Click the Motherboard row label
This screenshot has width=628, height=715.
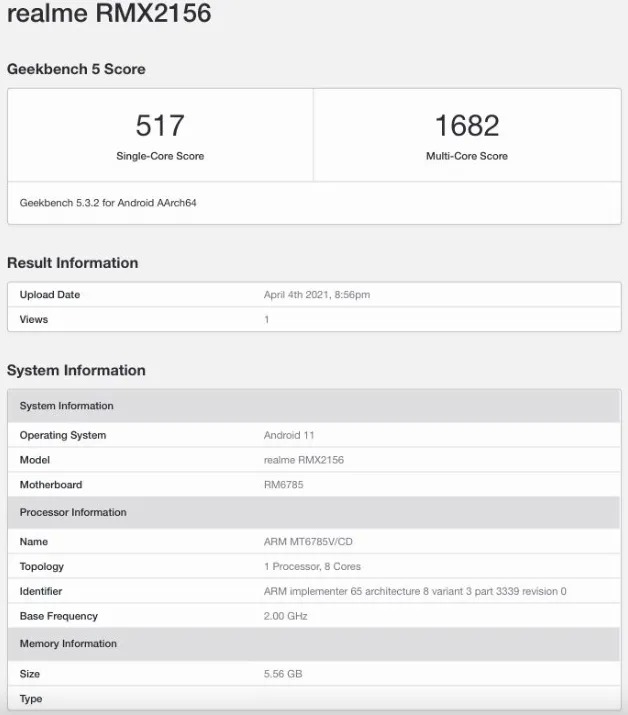pyautogui.click(x=51, y=484)
